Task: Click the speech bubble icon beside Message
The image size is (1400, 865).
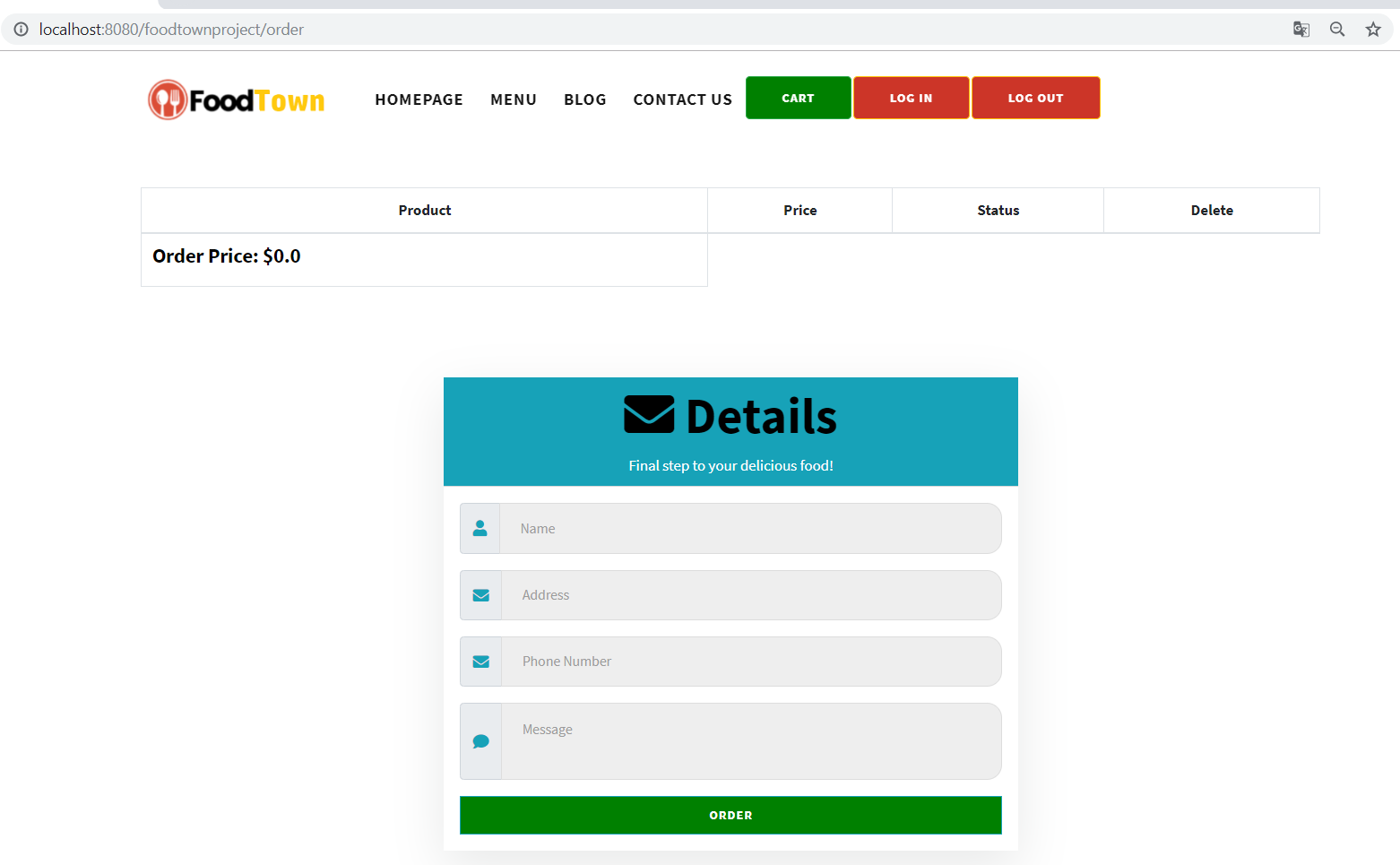Action: tap(481, 741)
